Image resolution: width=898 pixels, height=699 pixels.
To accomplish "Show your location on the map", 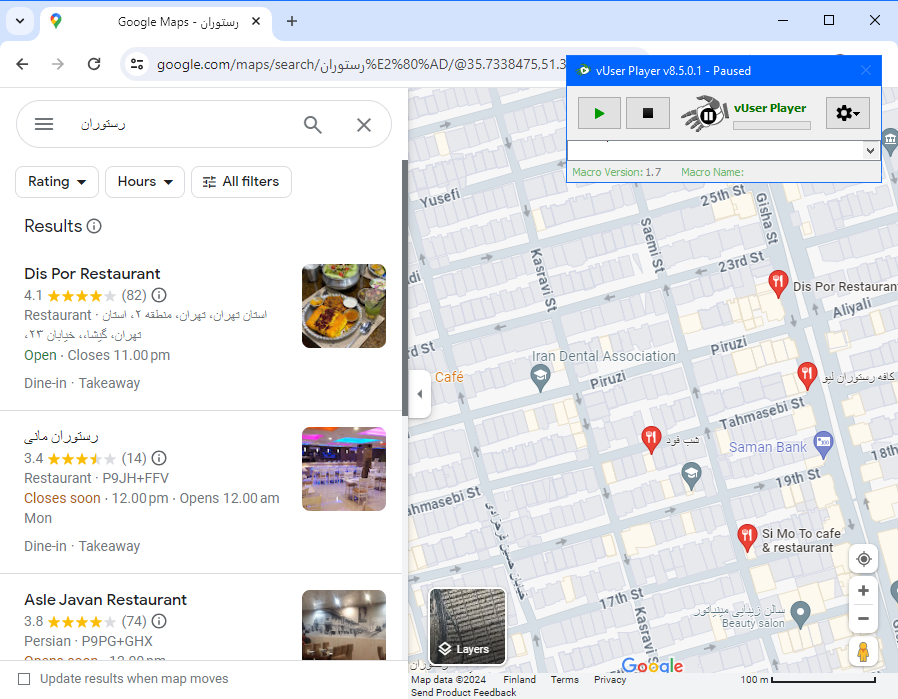I will click(864, 559).
